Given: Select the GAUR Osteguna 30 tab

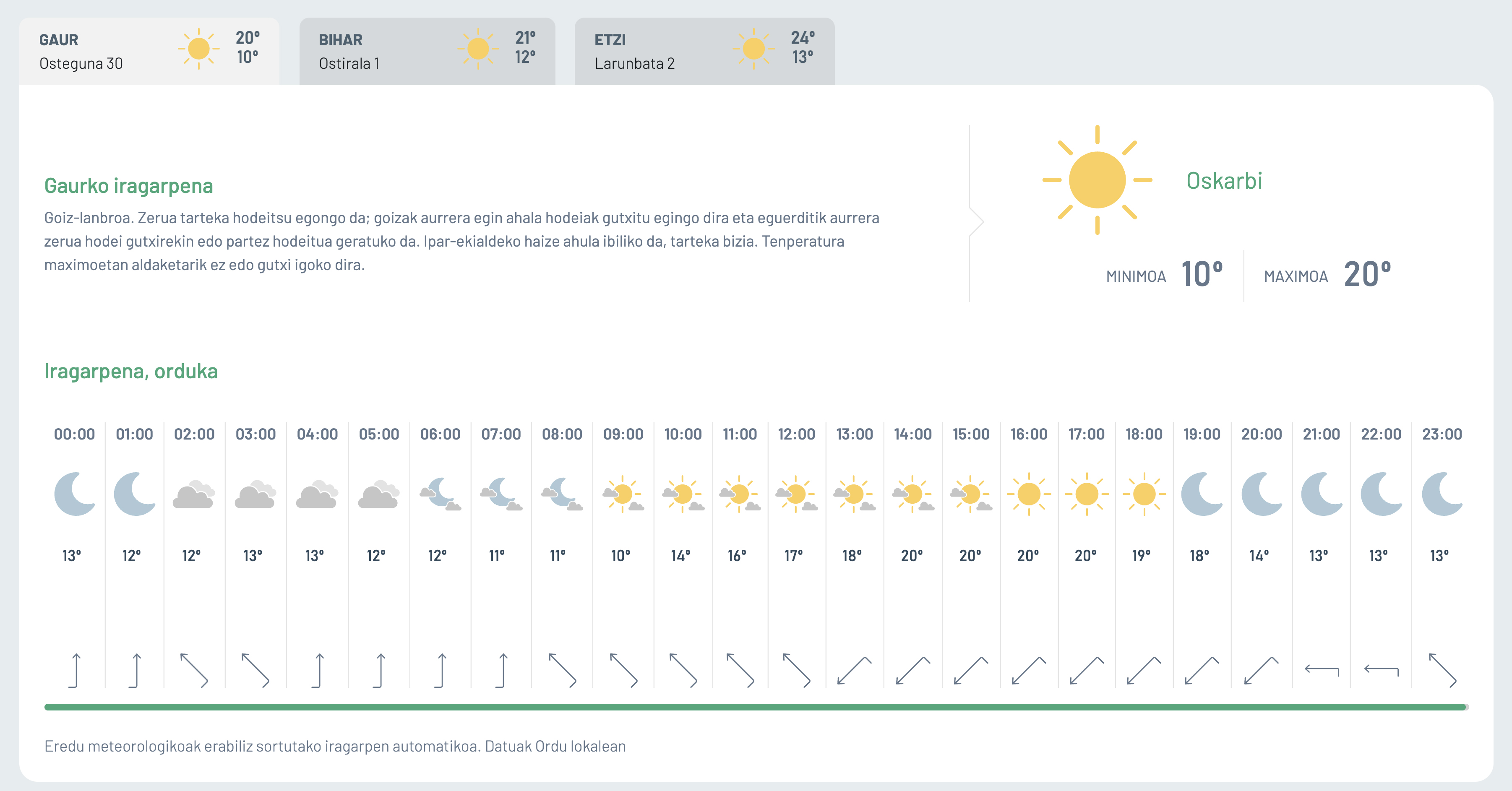Looking at the screenshot, I should [x=149, y=51].
